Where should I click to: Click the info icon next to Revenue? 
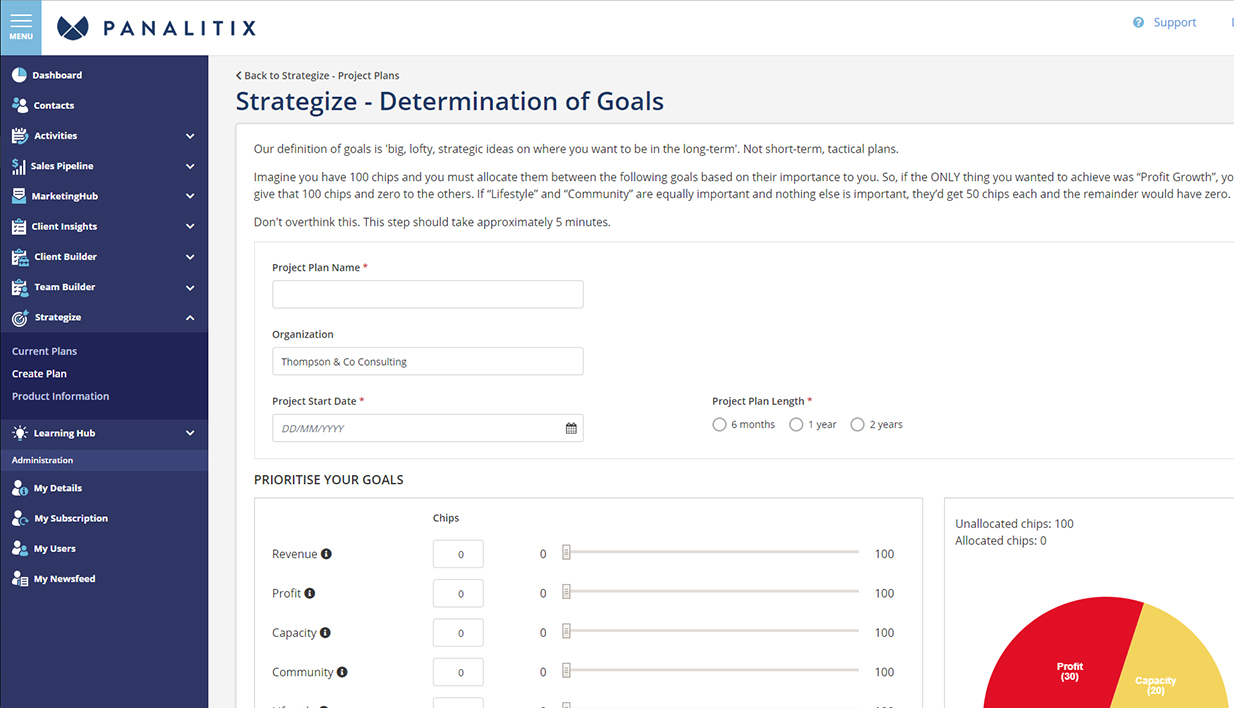tap(326, 554)
